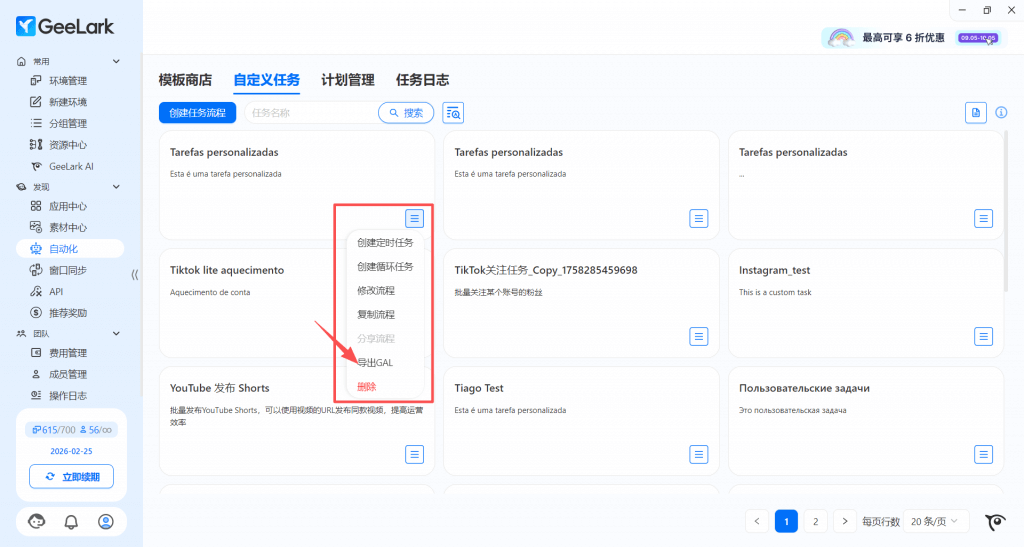Click the customer support face icon
Screen dimensions: 1024x547
pos(37,521)
